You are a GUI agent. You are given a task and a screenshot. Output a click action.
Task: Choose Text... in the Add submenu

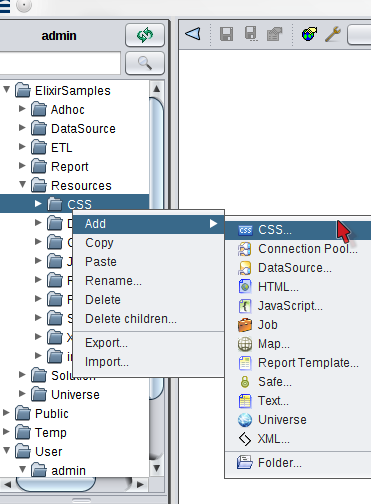[298, 401]
